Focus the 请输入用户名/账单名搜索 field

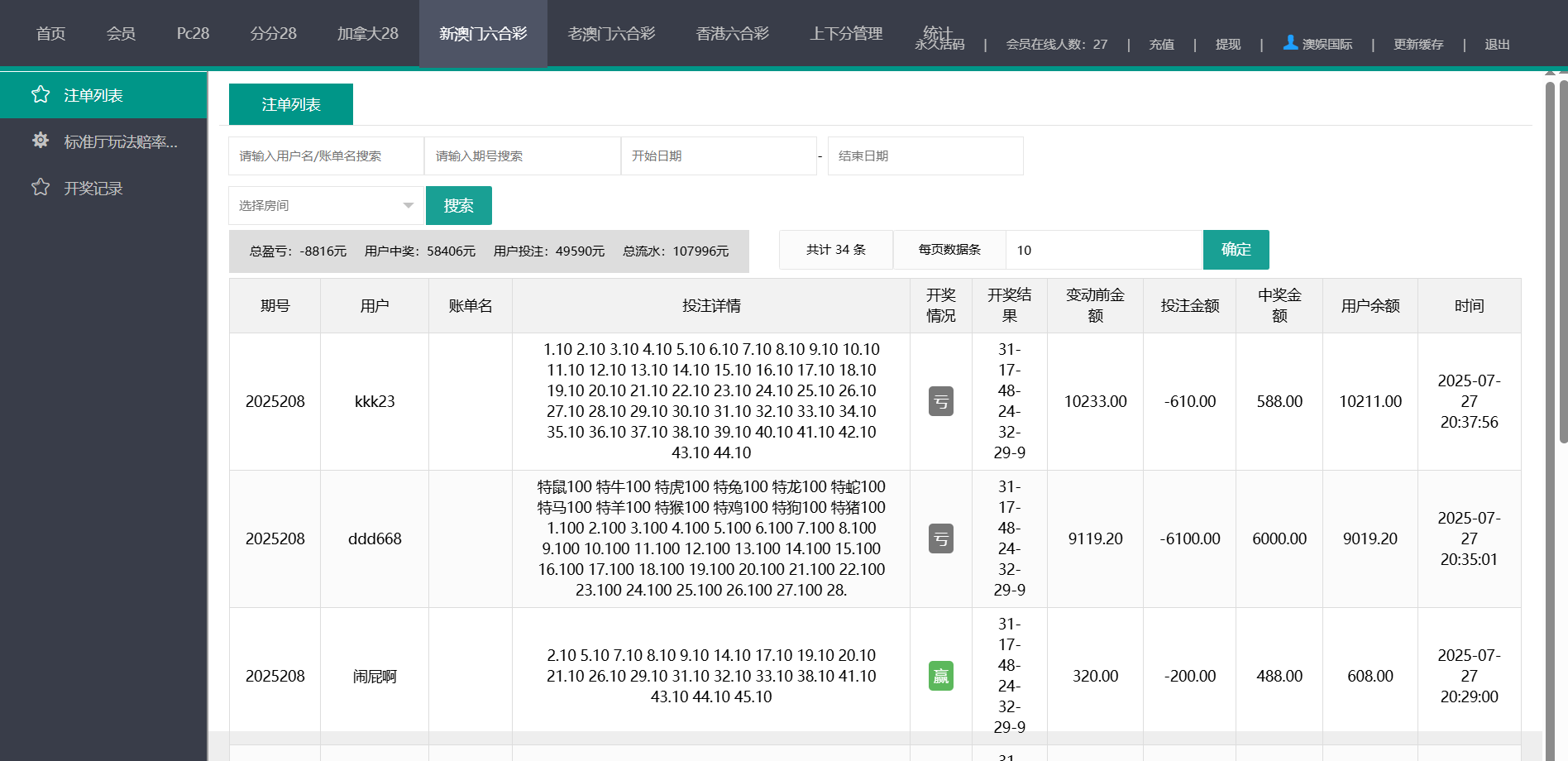(326, 156)
